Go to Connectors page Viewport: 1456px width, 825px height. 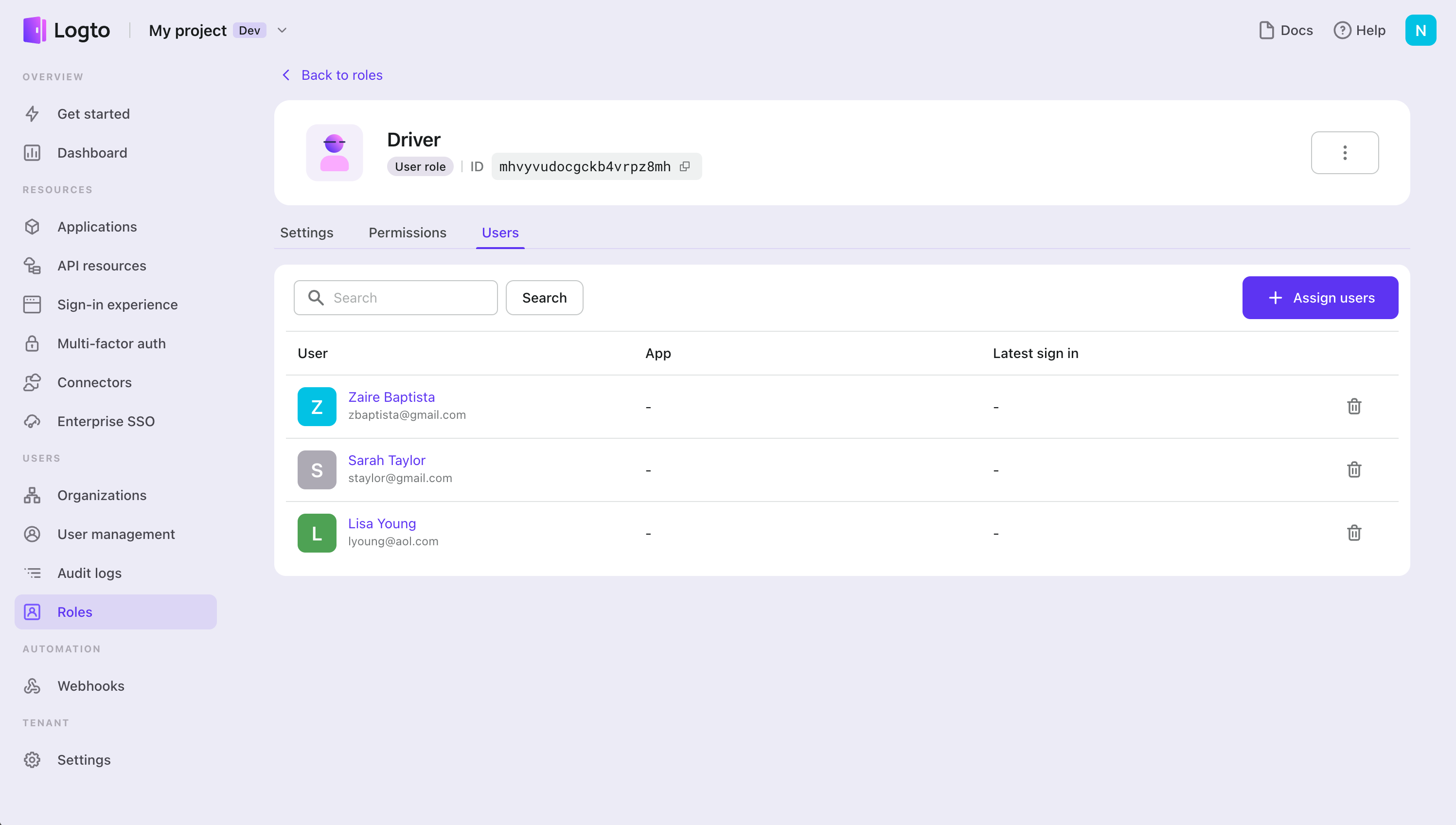pos(94,382)
